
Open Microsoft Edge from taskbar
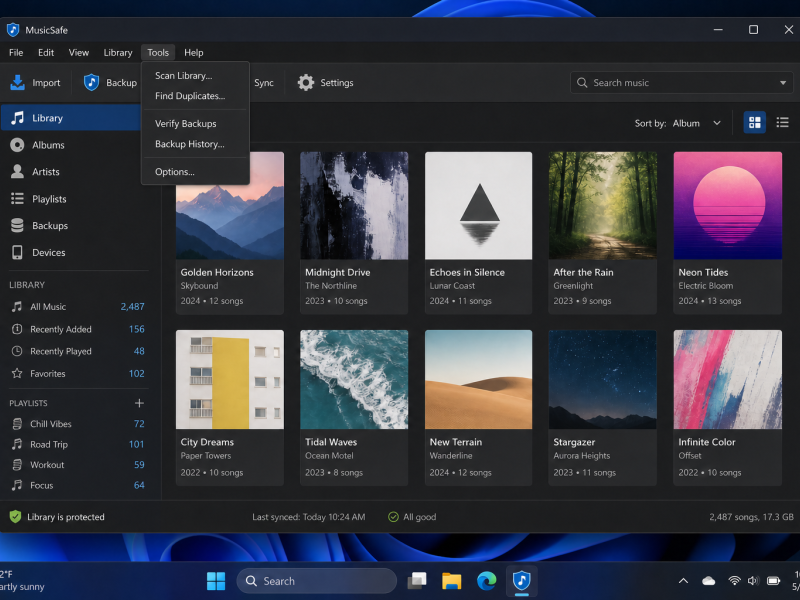486,581
